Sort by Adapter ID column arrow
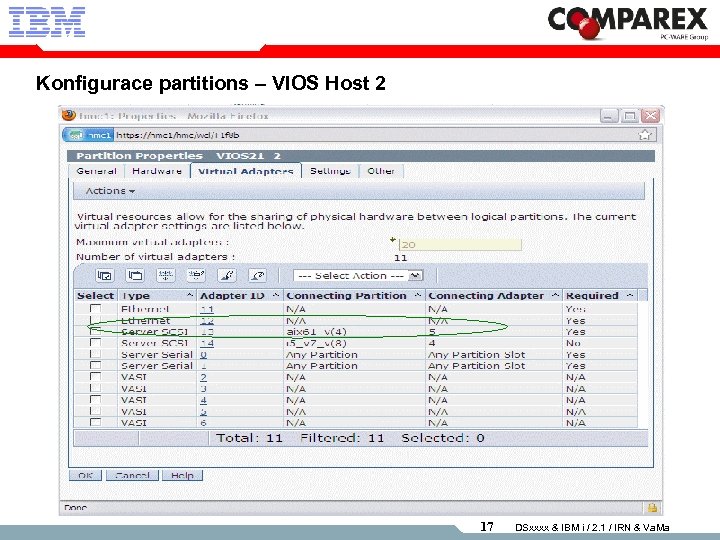 [276, 295]
